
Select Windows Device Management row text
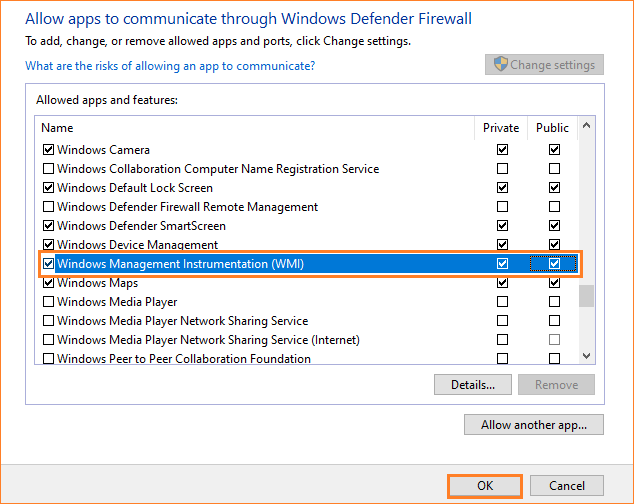137,245
